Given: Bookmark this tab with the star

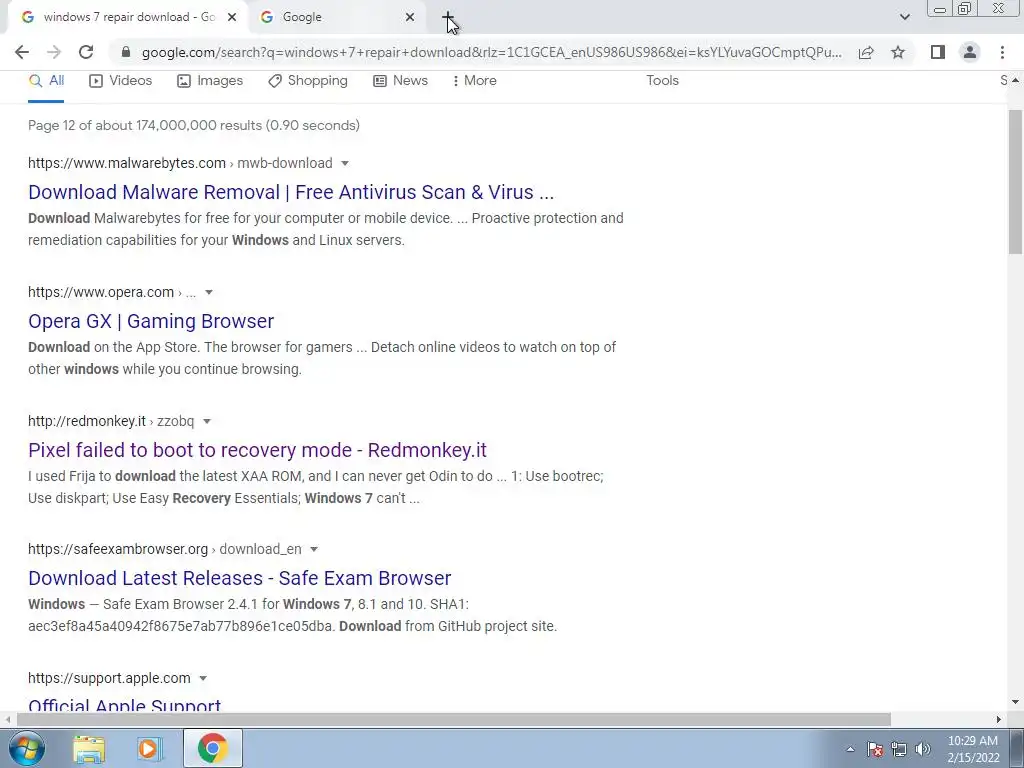Looking at the screenshot, I should [898, 52].
